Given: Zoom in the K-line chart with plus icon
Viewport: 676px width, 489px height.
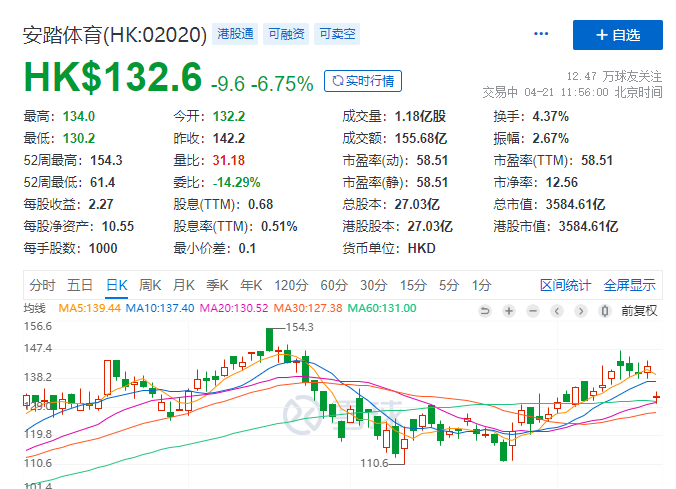Looking at the screenshot, I should click(x=509, y=311).
